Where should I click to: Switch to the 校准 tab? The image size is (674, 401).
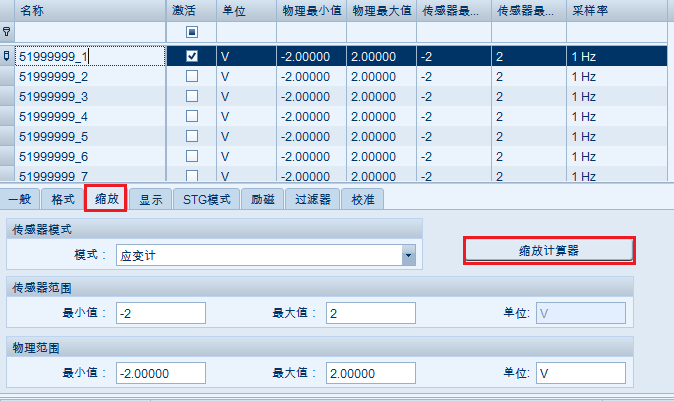pyautogui.click(x=362, y=199)
